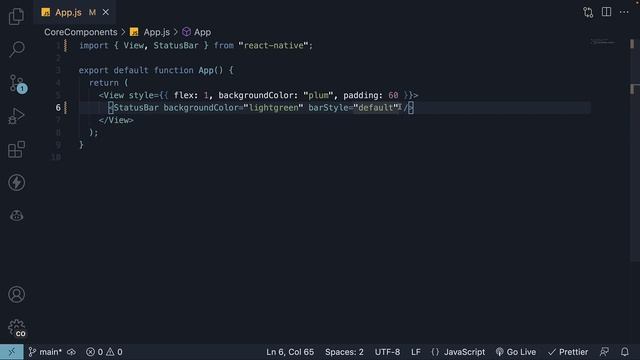The width and height of the screenshot is (640, 360).
Task: Split the editor to the right
Action: tap(607, 12)
